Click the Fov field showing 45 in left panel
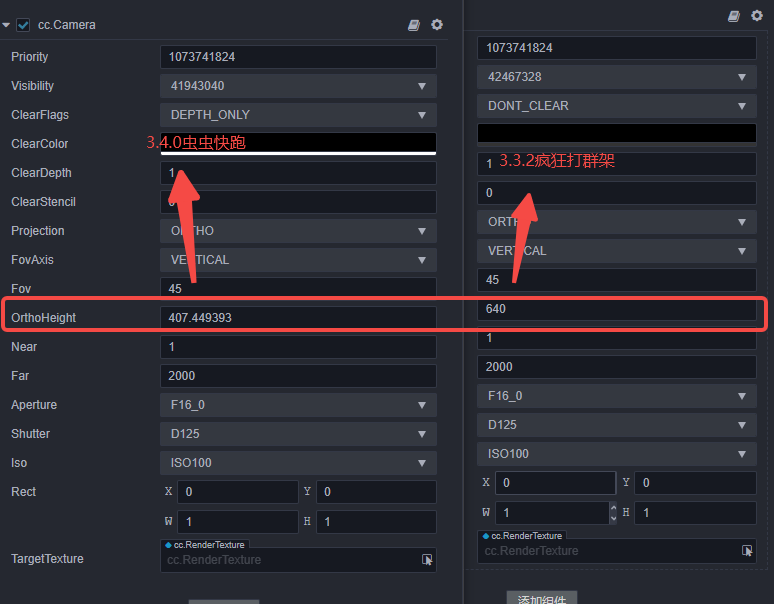The height and width of the screenshot is (604, 774). (x=298, y=288)
